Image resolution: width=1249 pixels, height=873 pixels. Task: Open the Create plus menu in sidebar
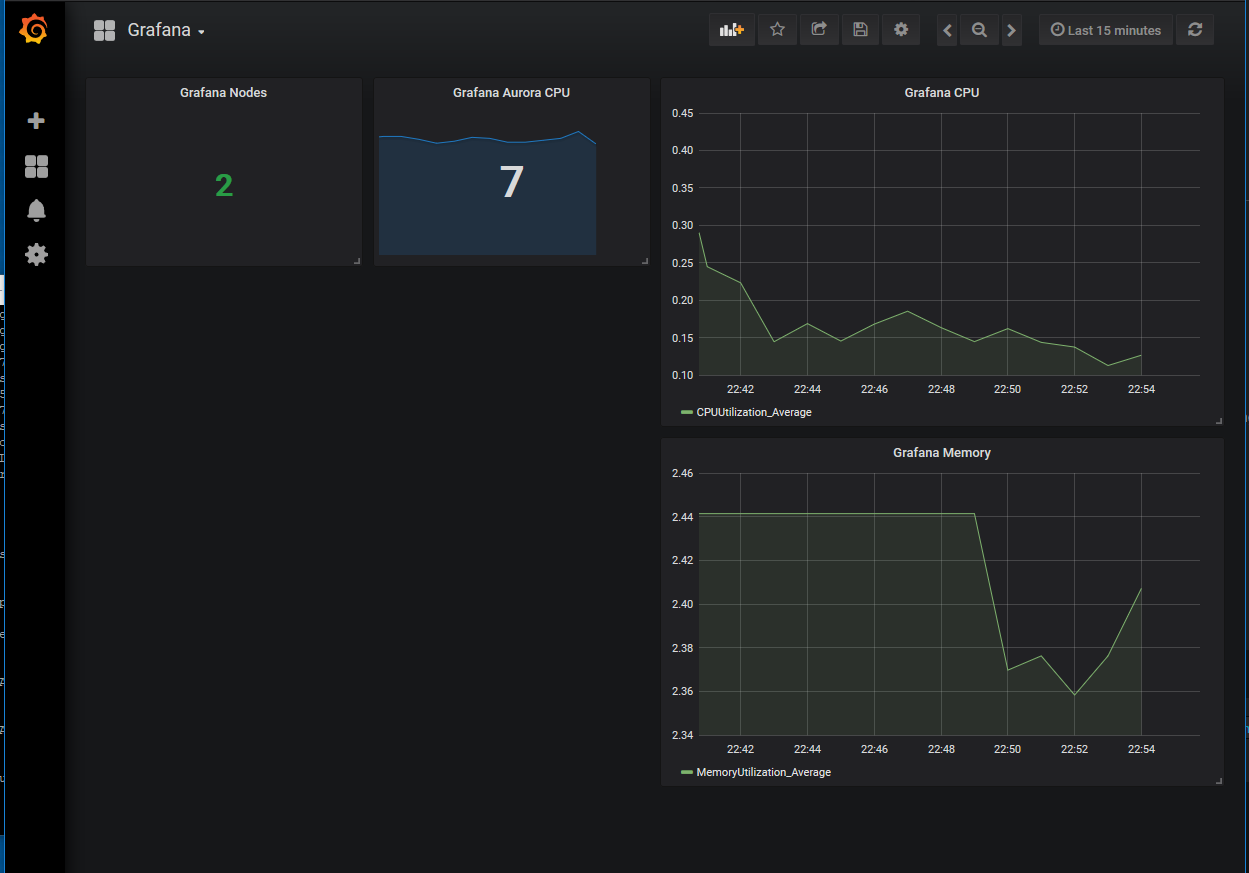click(x=36, y=121)
